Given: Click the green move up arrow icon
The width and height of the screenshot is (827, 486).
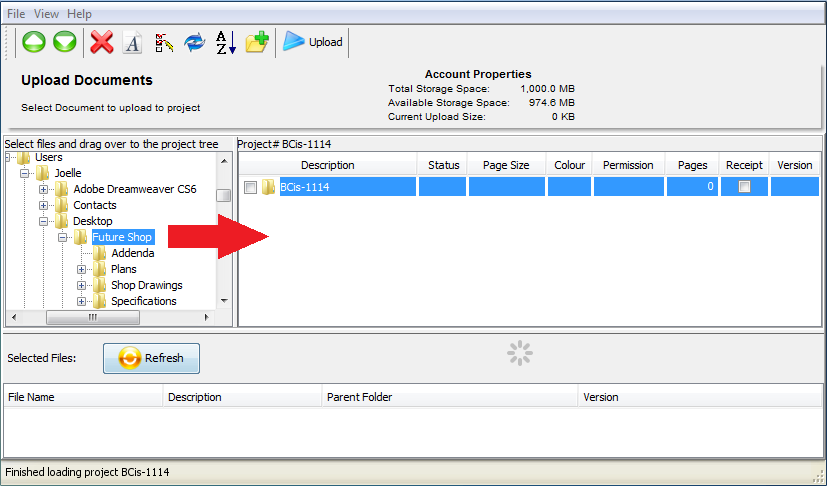Looking at the screenshot, I should point(34,42).
